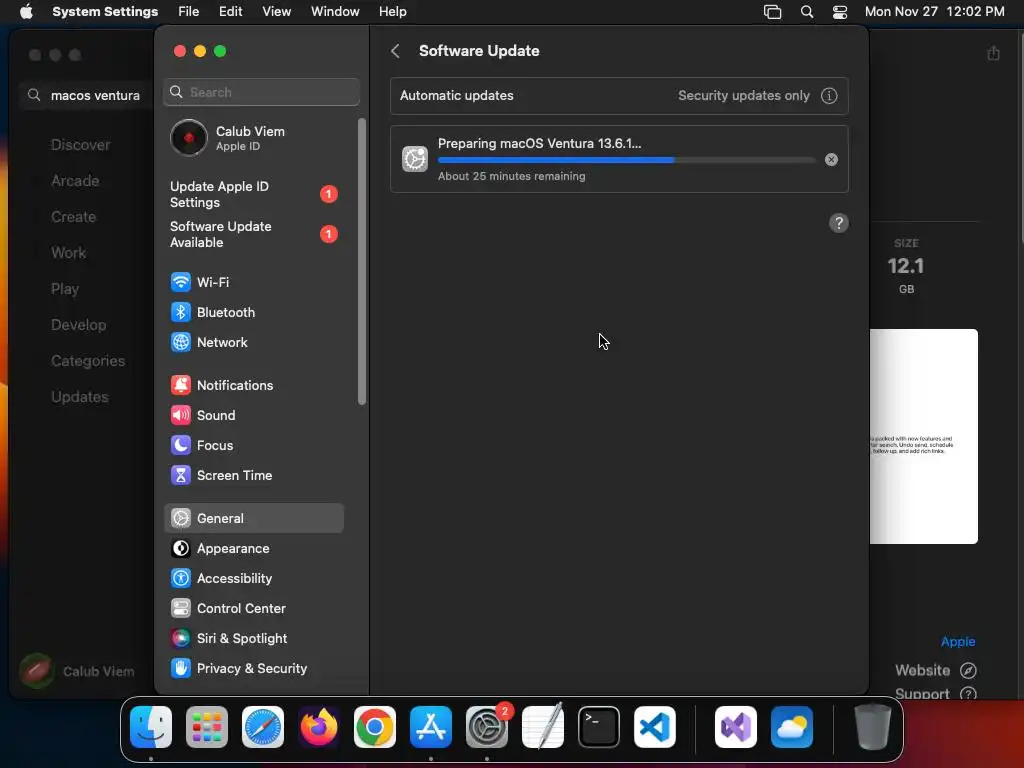Image resolution: width=1024 pixels, height=768 pixels.
Task: Click the App Store search field
Action: tap(86, 95)
